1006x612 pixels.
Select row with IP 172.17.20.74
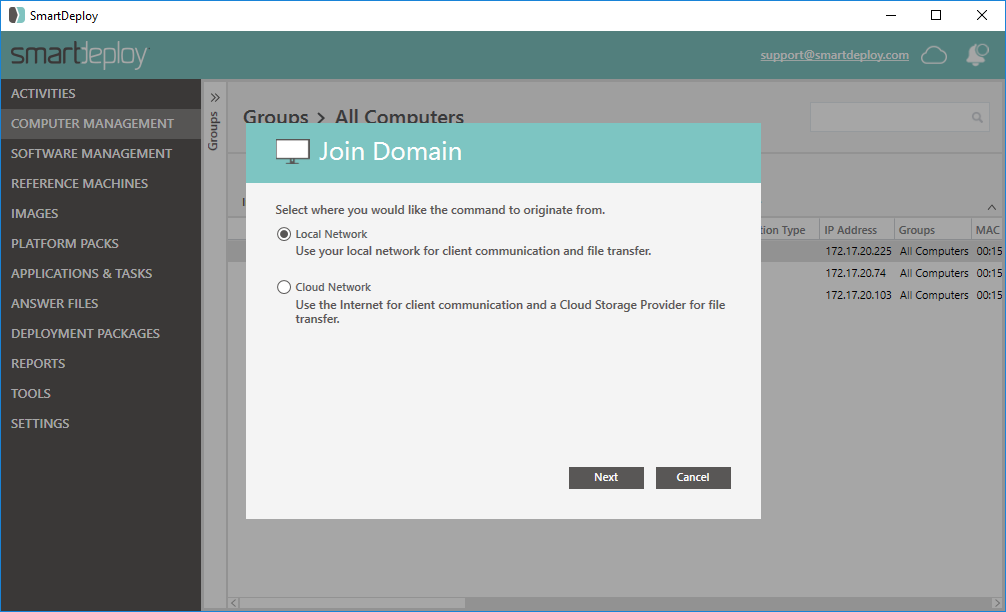point(855,273)
